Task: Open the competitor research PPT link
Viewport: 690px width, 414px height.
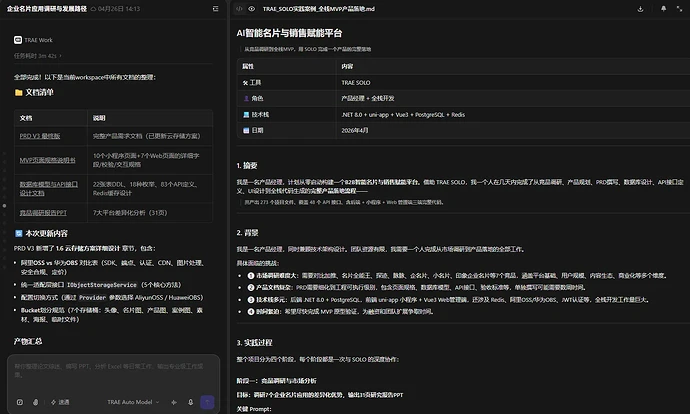Action: point(43,212)
